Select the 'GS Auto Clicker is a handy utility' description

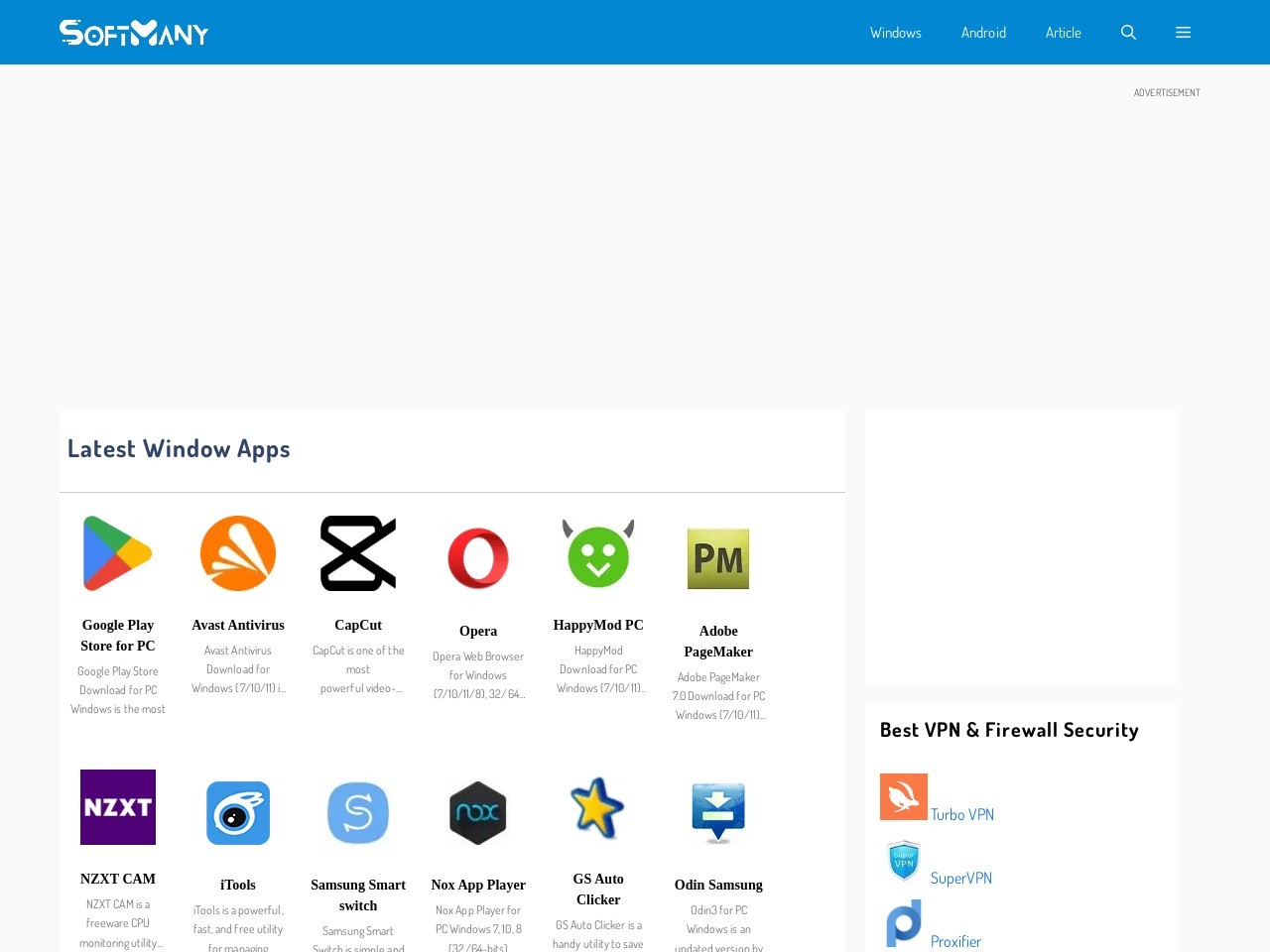click(x=598, y=934)
